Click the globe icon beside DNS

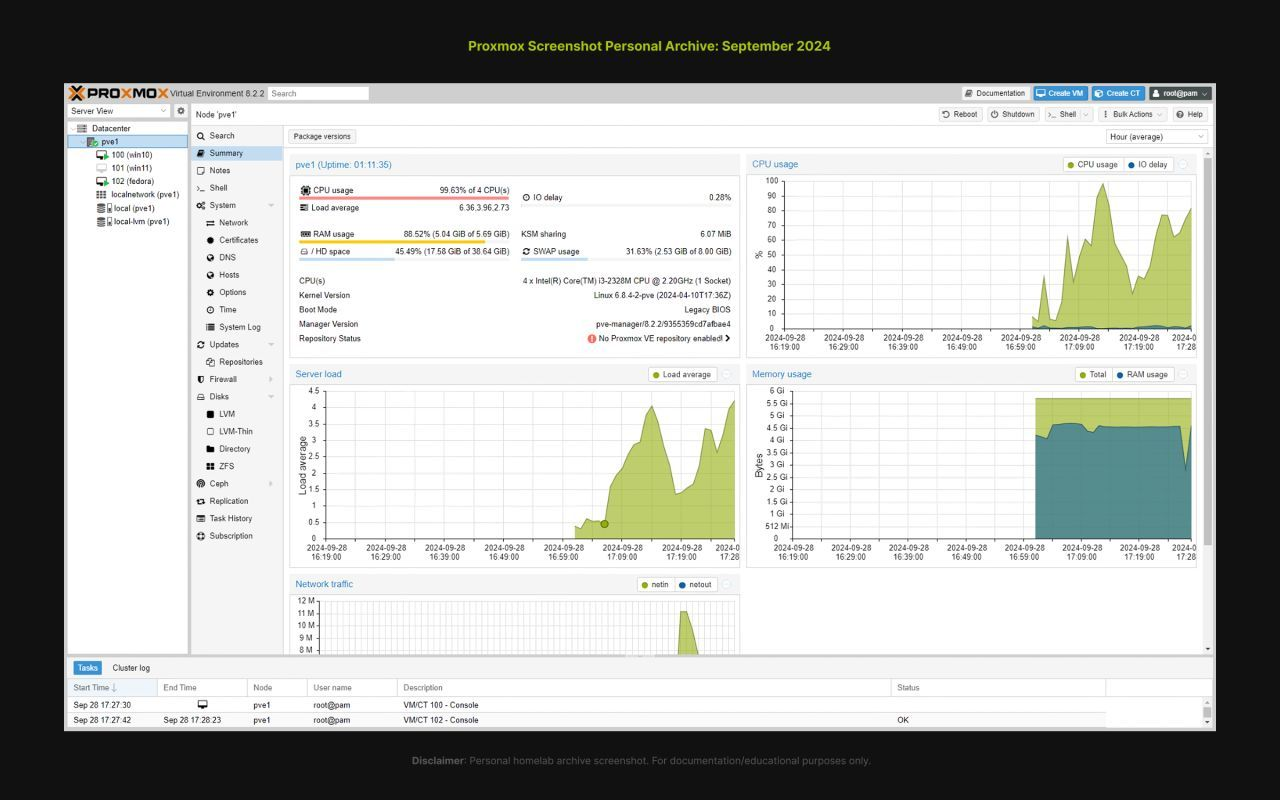click(210, 258)
